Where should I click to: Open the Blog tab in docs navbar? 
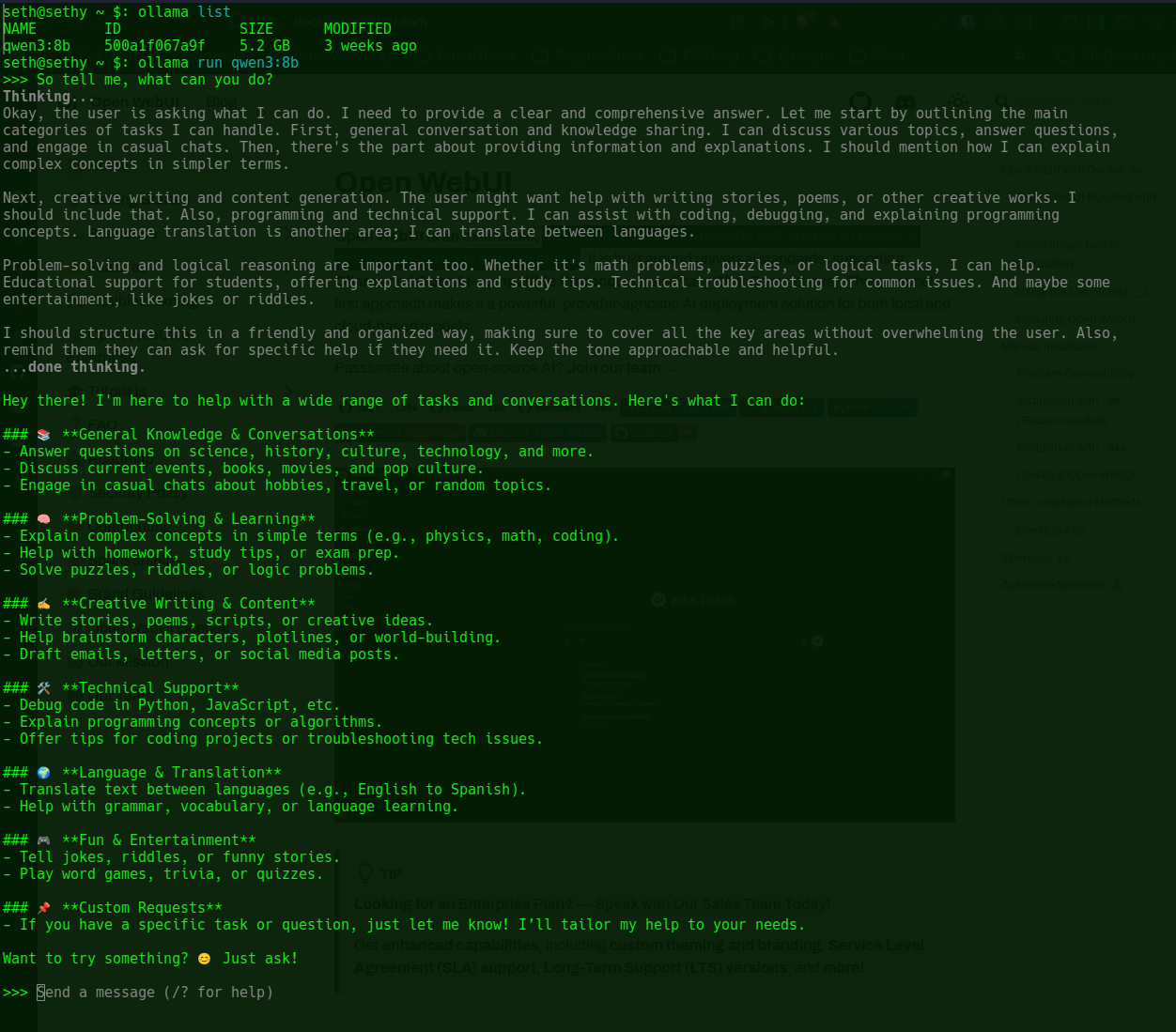point(222,101)
